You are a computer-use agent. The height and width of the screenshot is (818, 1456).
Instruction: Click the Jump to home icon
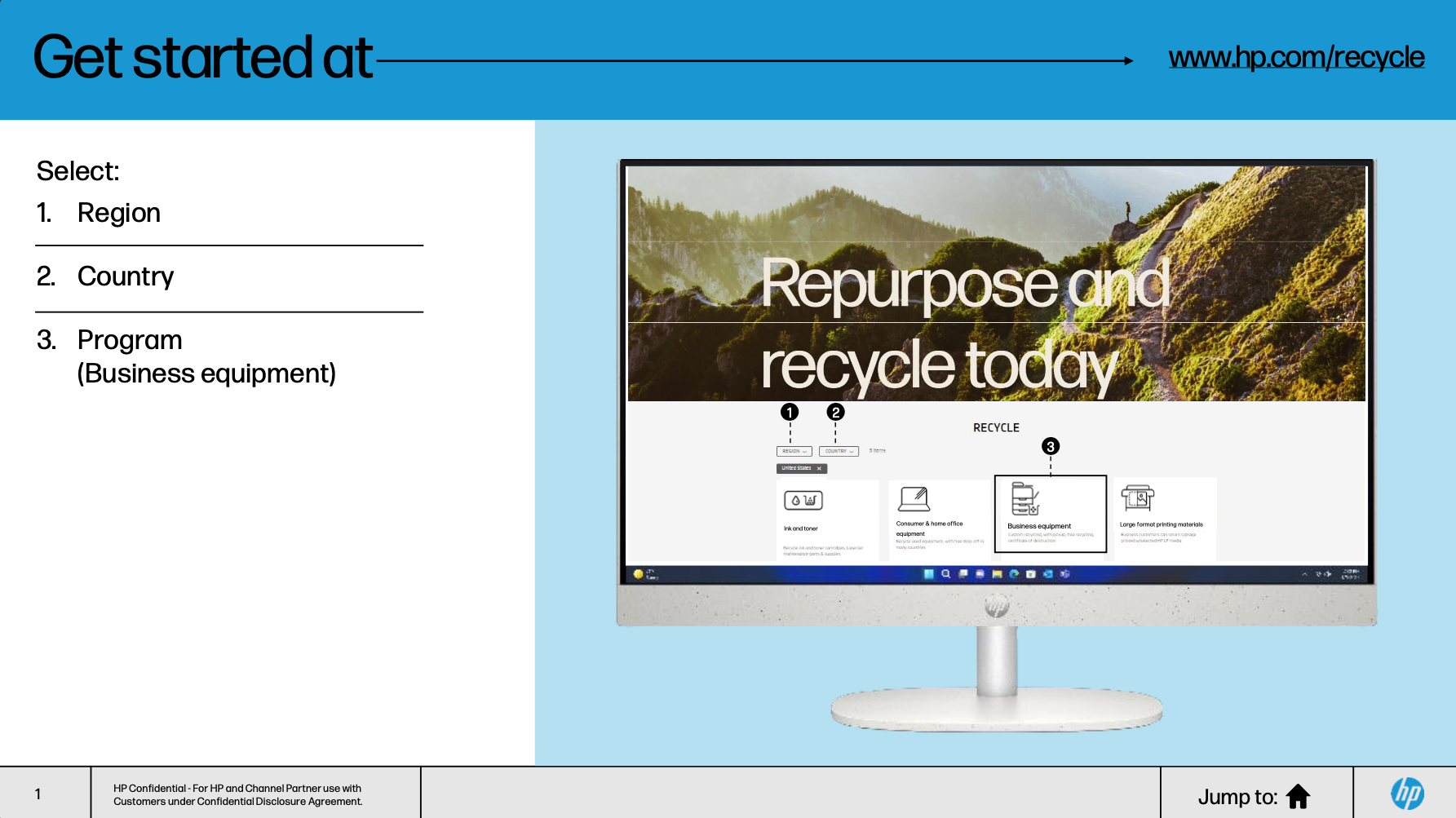coord(1298,796)
